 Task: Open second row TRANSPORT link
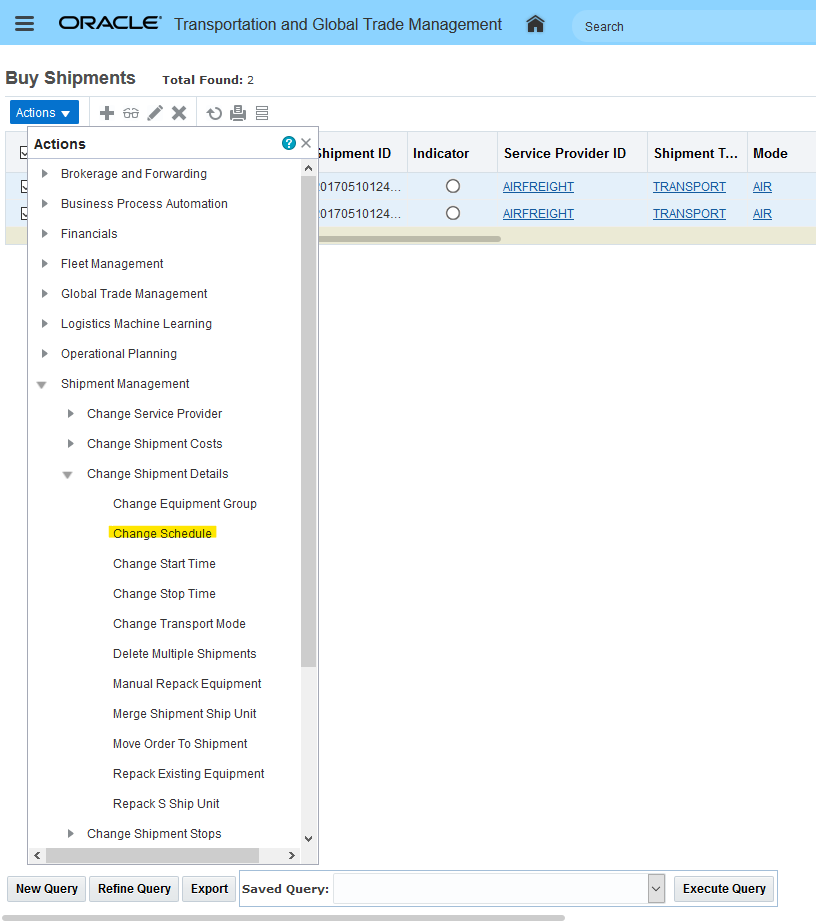tap(689, 214)
